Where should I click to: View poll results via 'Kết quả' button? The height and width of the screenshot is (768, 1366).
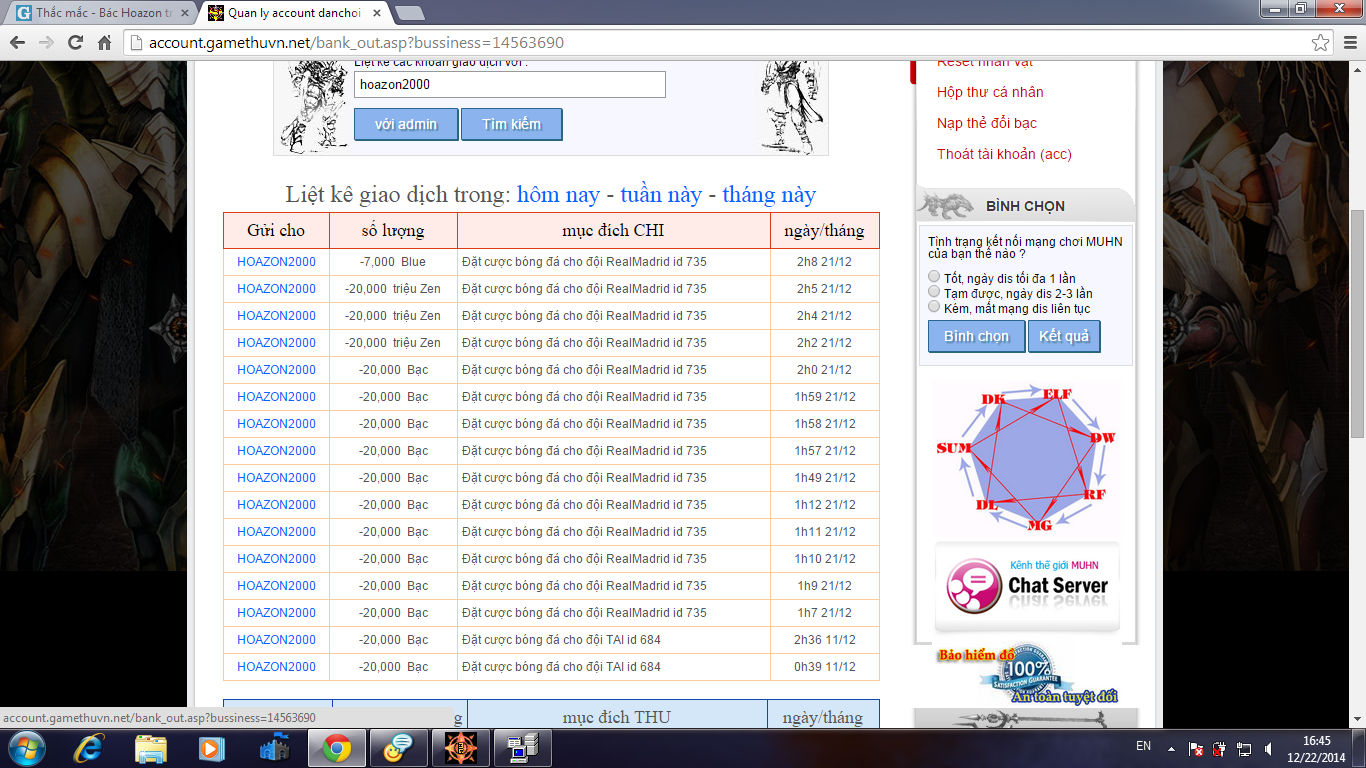pos(1064,336)
